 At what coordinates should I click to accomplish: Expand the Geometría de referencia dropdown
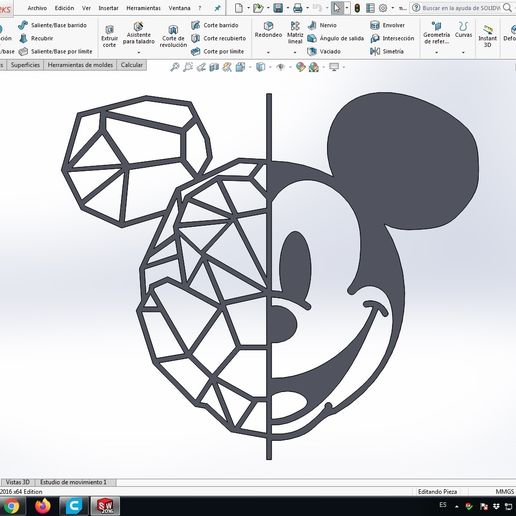pos(437,52)
